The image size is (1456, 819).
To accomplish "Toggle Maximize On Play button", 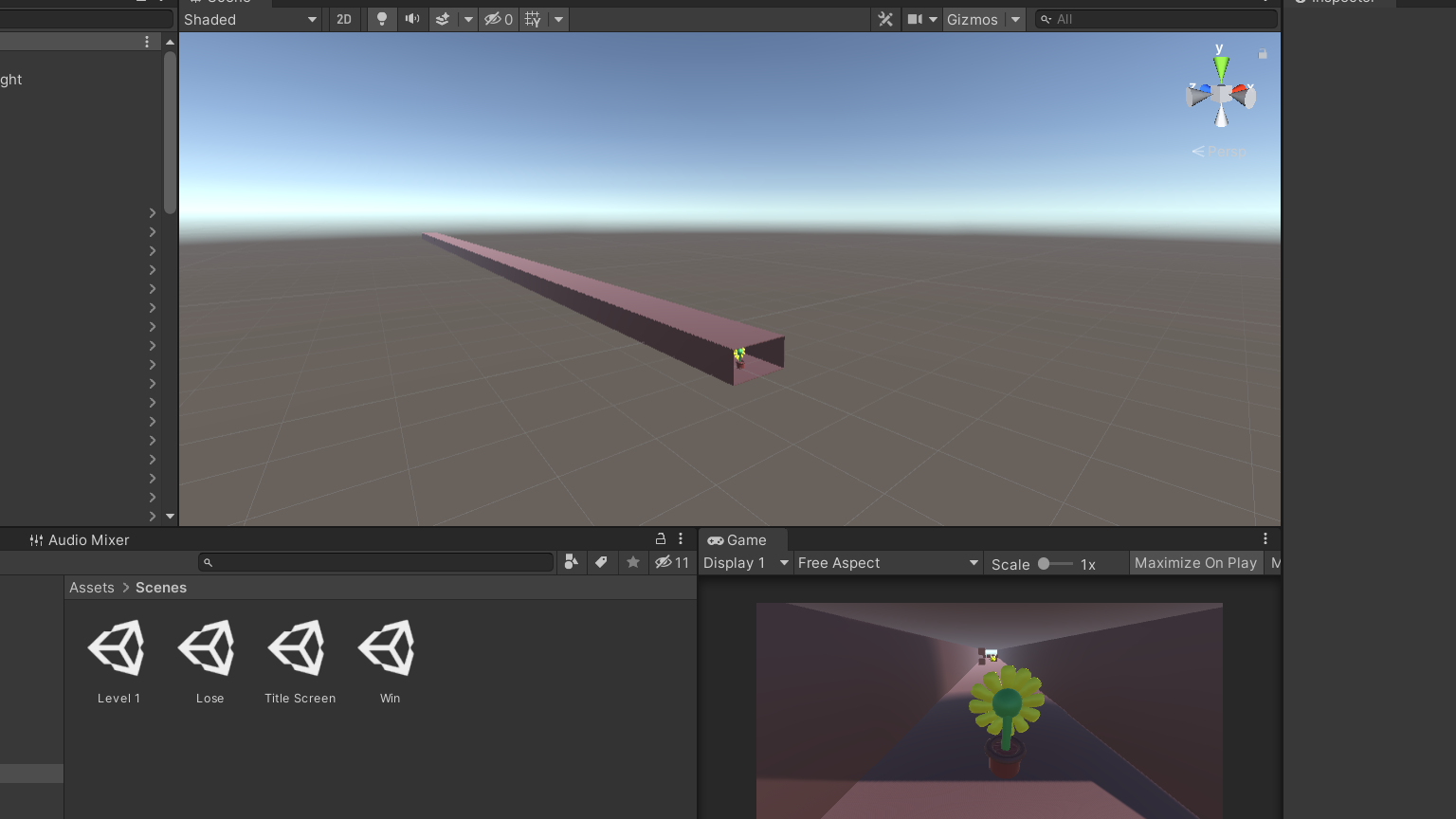I will (1195, 563).
